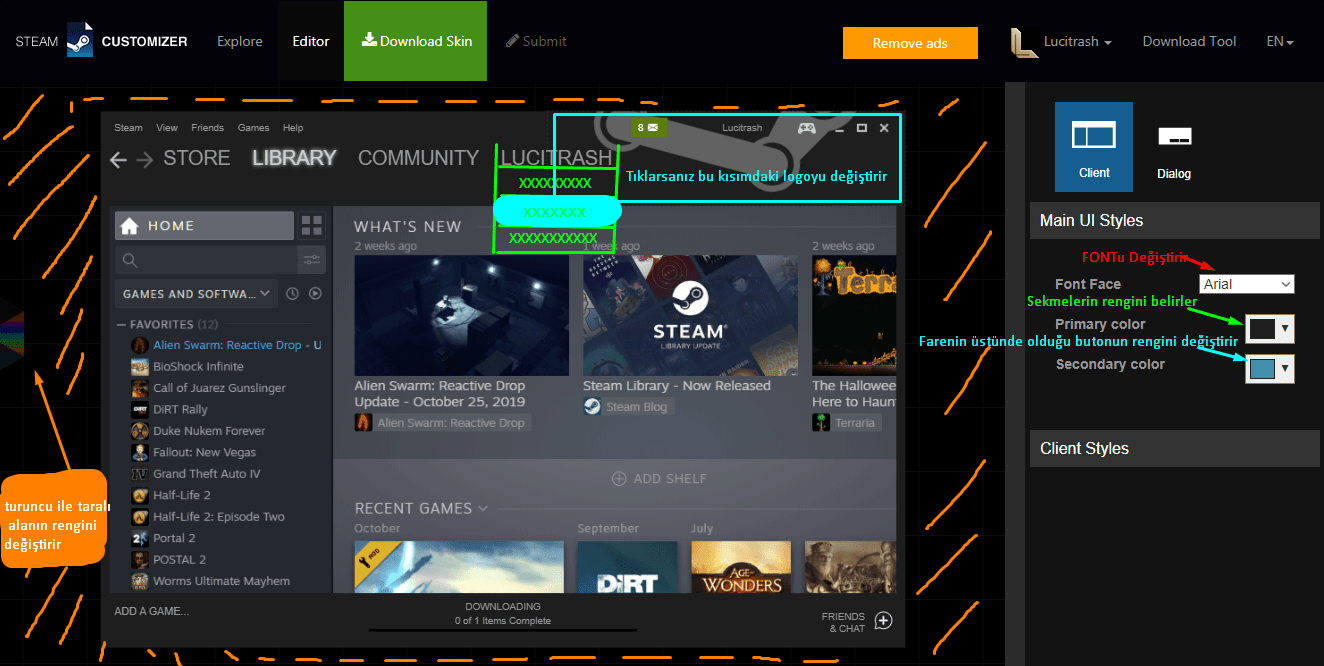Image resolution: width=1324 pixels, height=666 pixels.
Task: Click the Download Skin button
Action: (x=416, y=41)
